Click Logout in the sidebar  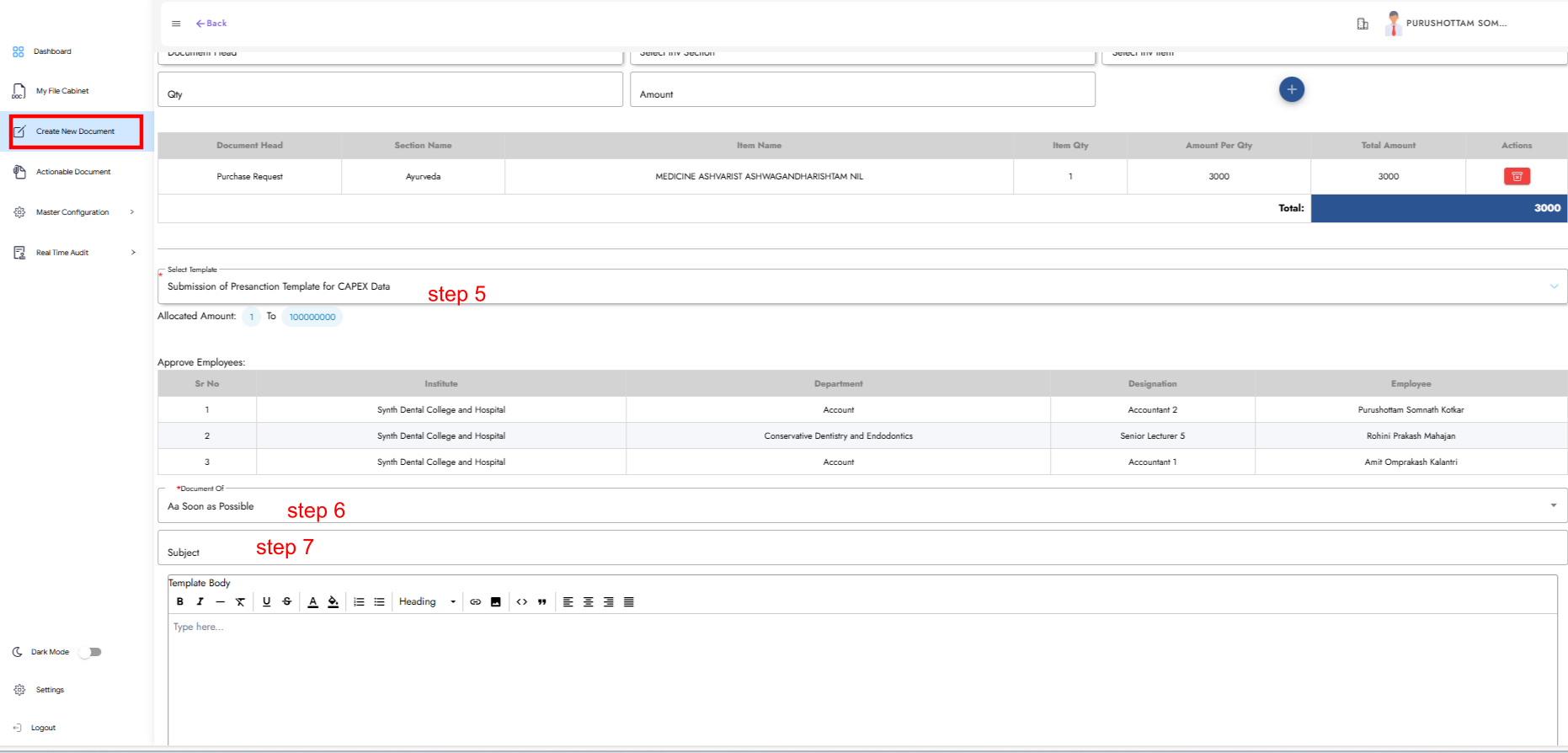coord(43,728)
